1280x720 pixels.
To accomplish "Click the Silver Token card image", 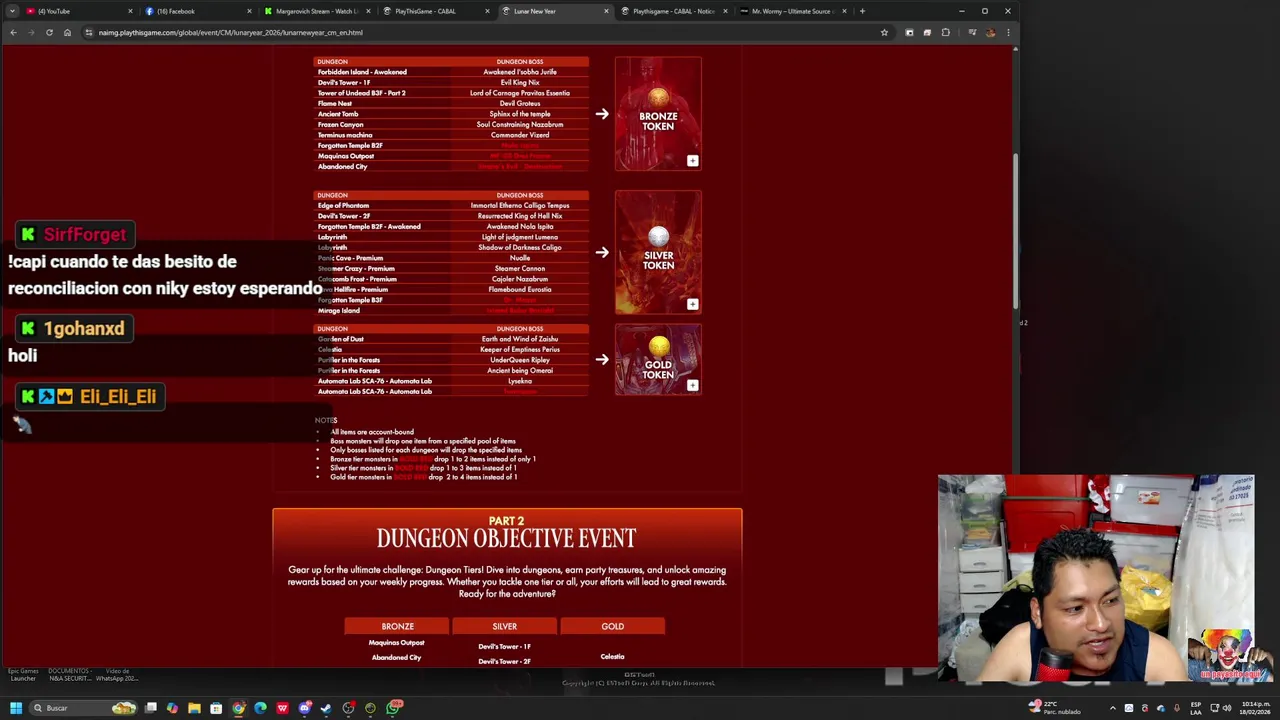I will pyautogui.click(x=658, y=252).
